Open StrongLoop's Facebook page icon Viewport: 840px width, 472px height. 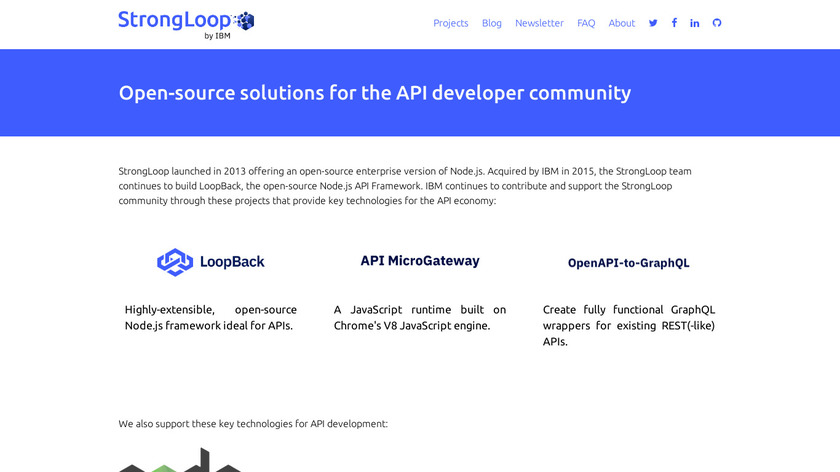tap(674, 23)
